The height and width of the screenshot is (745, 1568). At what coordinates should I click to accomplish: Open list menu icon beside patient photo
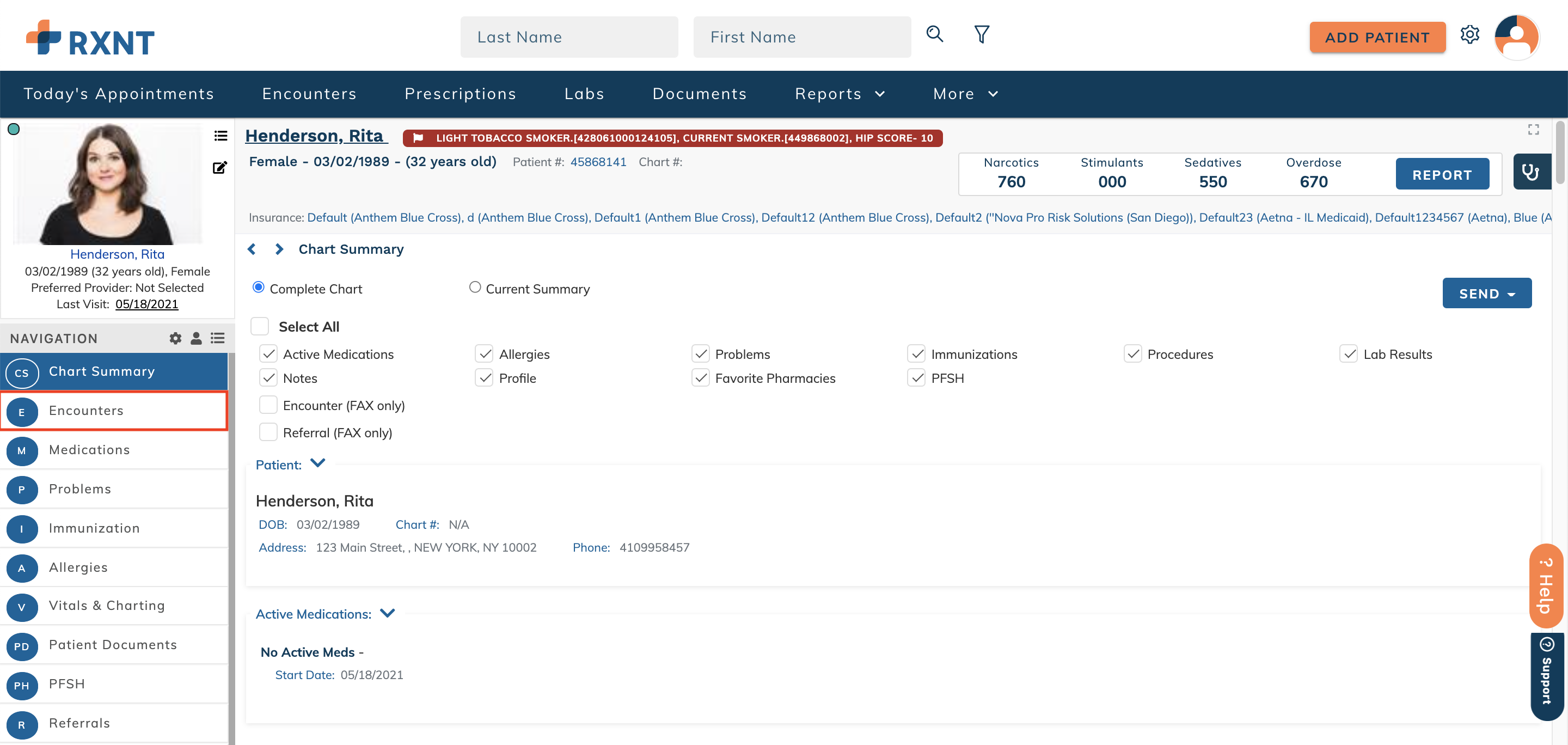[x=220, y=136]
